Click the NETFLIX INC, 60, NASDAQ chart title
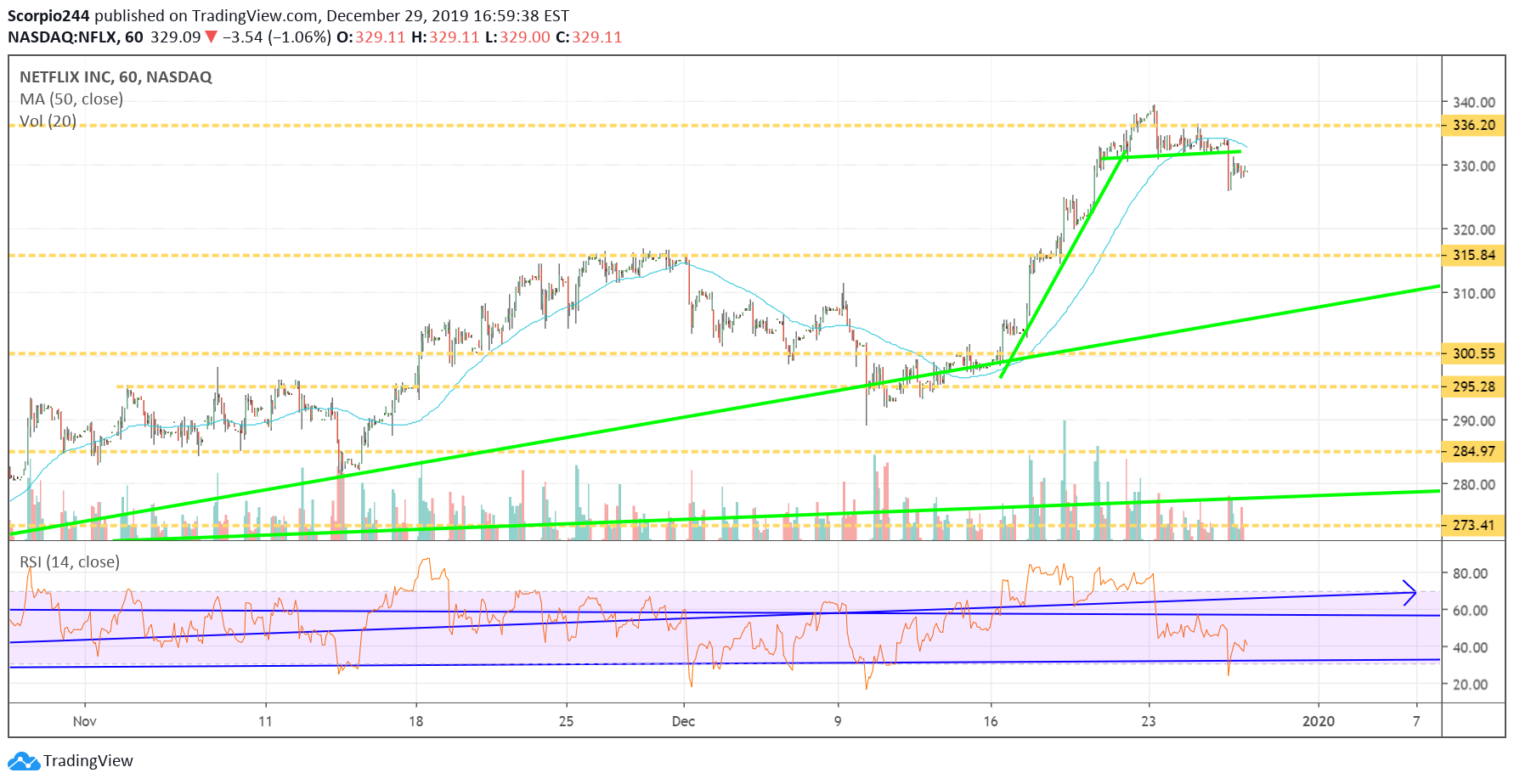 pos(116,77)
